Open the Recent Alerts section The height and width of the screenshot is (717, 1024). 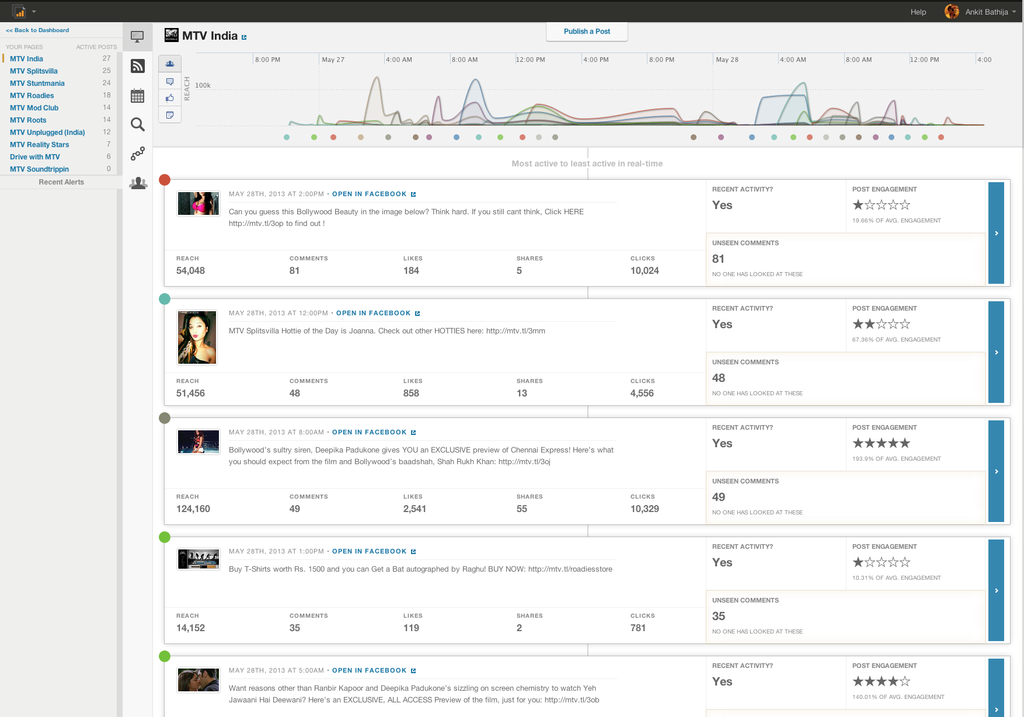61,182
